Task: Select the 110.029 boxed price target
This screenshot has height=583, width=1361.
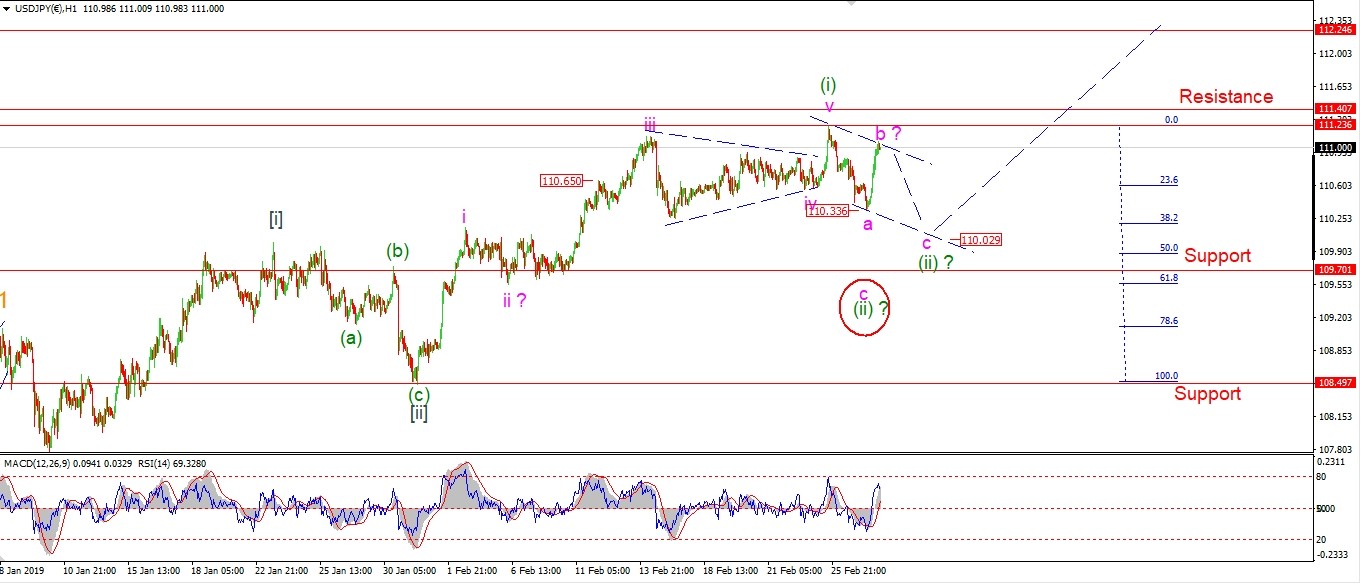Action: [x=980, y=240]
